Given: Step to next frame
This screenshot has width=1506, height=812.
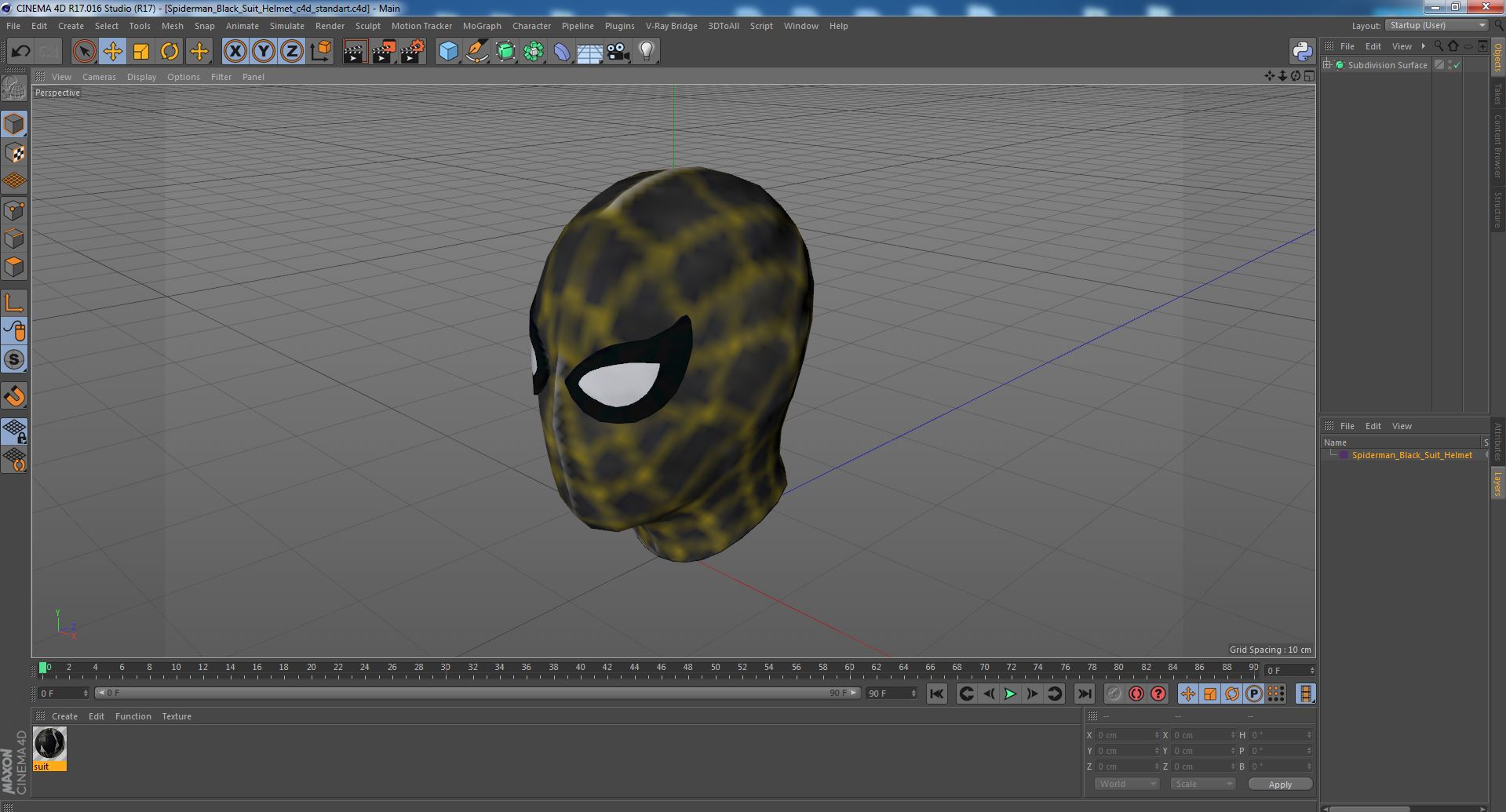Looking at the screenshot, I should [x=1032, y=694].
